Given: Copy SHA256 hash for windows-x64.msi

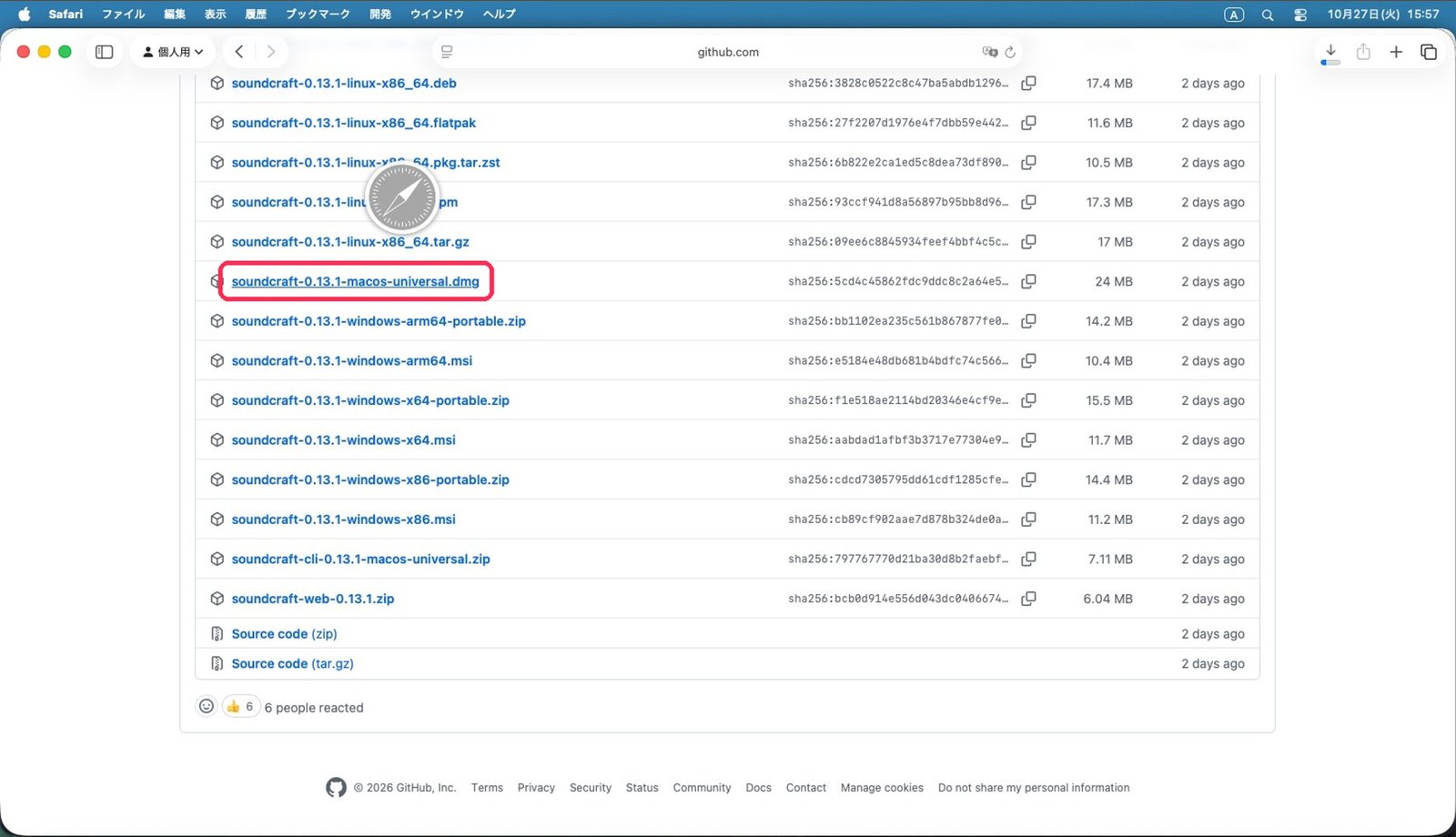Looking at the screenshot, I should click(x=1028, y=439).
